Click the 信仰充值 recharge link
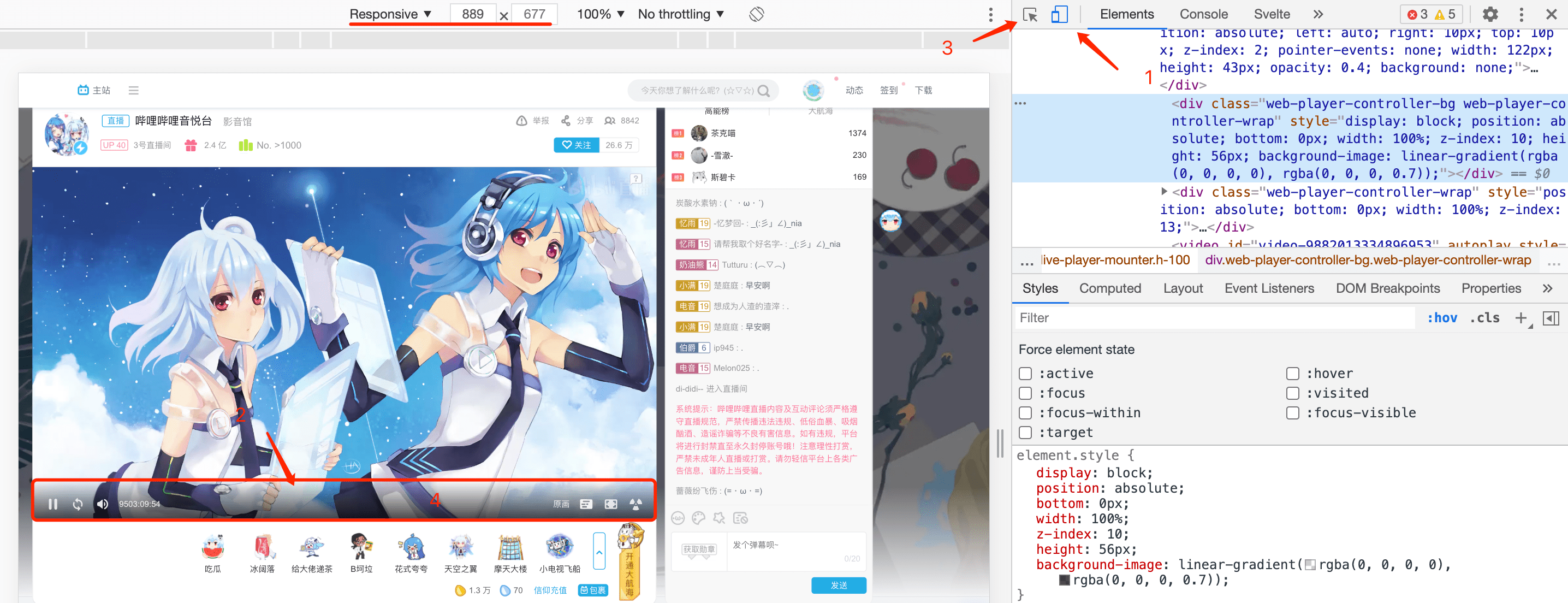This screenshot has height=603, width=1568. pos(550,590)
